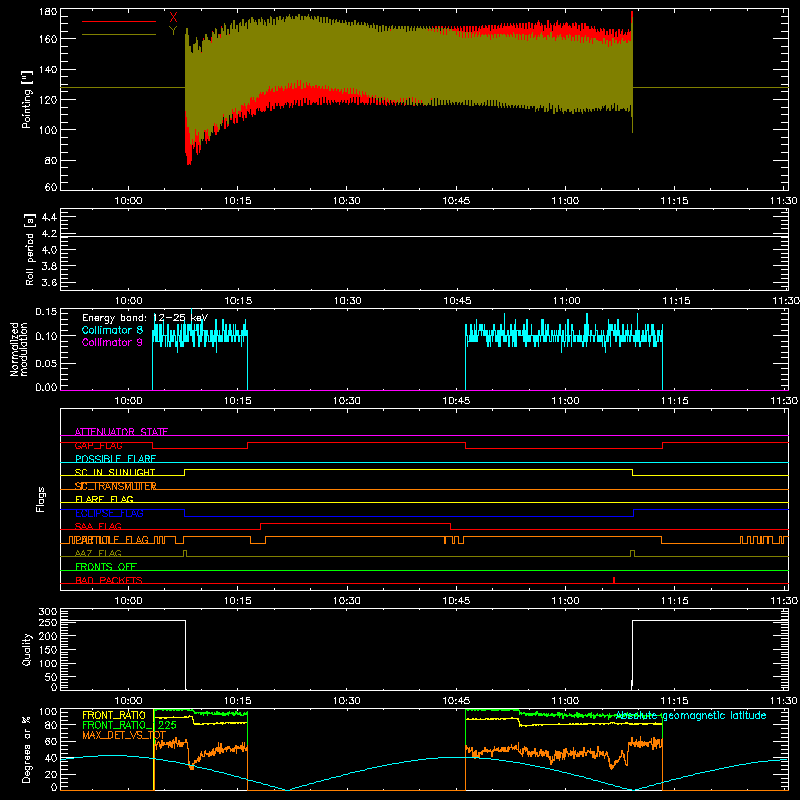Click 11:15 time label under Quality plot
The height and width of the screenshot is (800, 800).
pos(674,701)
